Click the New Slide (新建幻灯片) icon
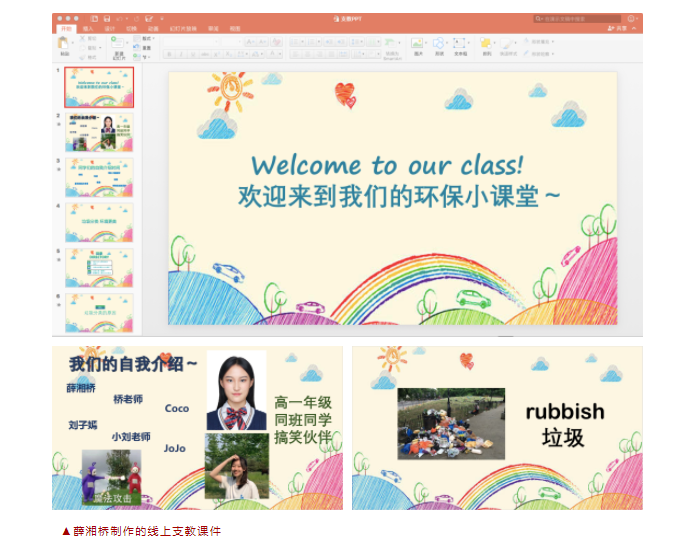Image resolution: width=676 pixels, height=549 pixels. click(116, 43)
